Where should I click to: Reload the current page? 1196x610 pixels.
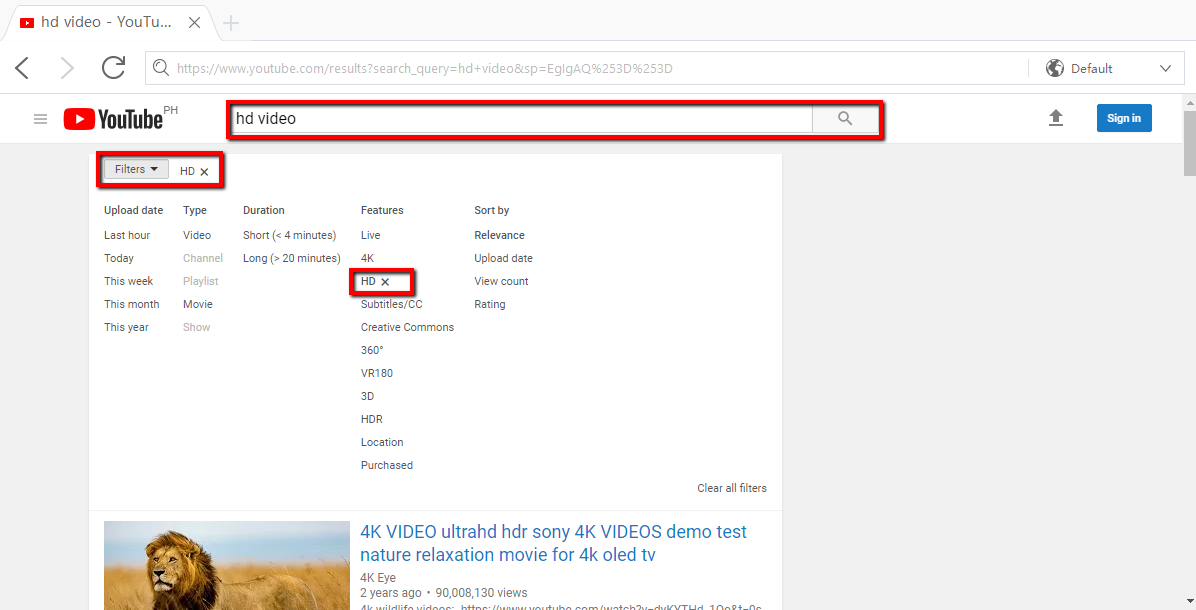113,68
